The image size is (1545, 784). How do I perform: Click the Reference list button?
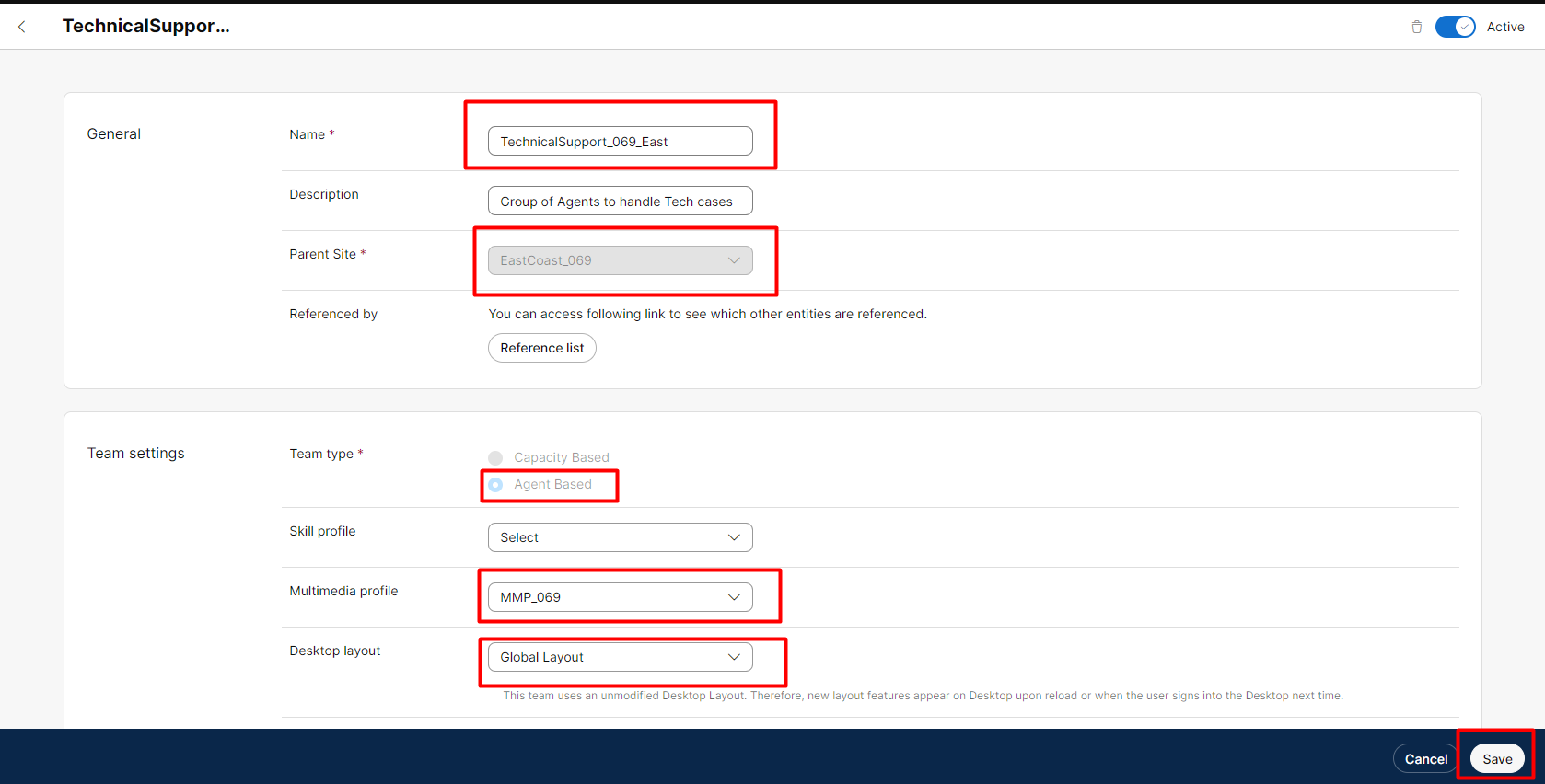541,348
